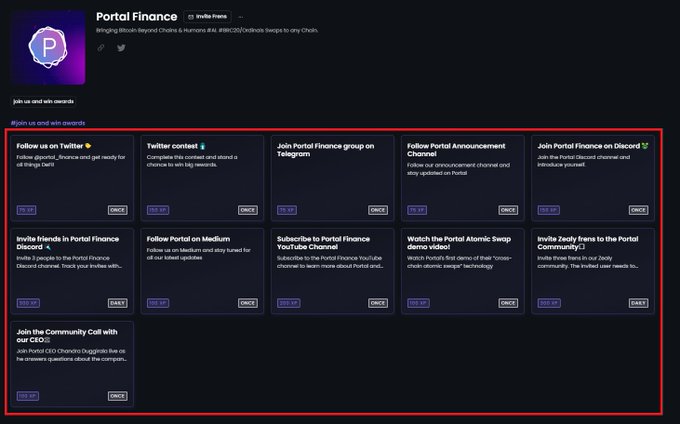This screenshot has width=680, height=424.
Task: Click the emoji beside Twitter contest title
Action: click(x=203, y=146)
